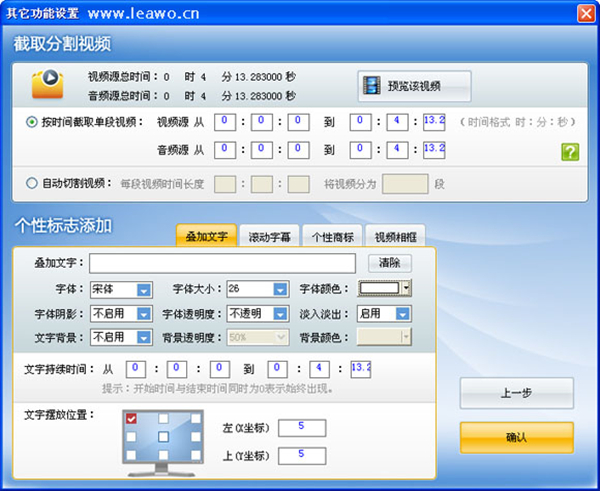
Task: Click the audio source end minute field
Action: 397,150
